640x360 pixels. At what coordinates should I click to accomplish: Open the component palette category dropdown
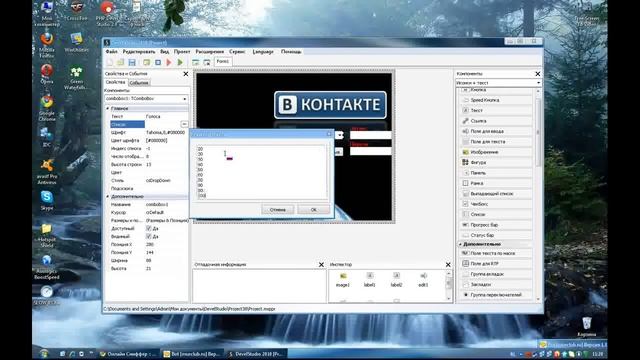pos(538,83)
